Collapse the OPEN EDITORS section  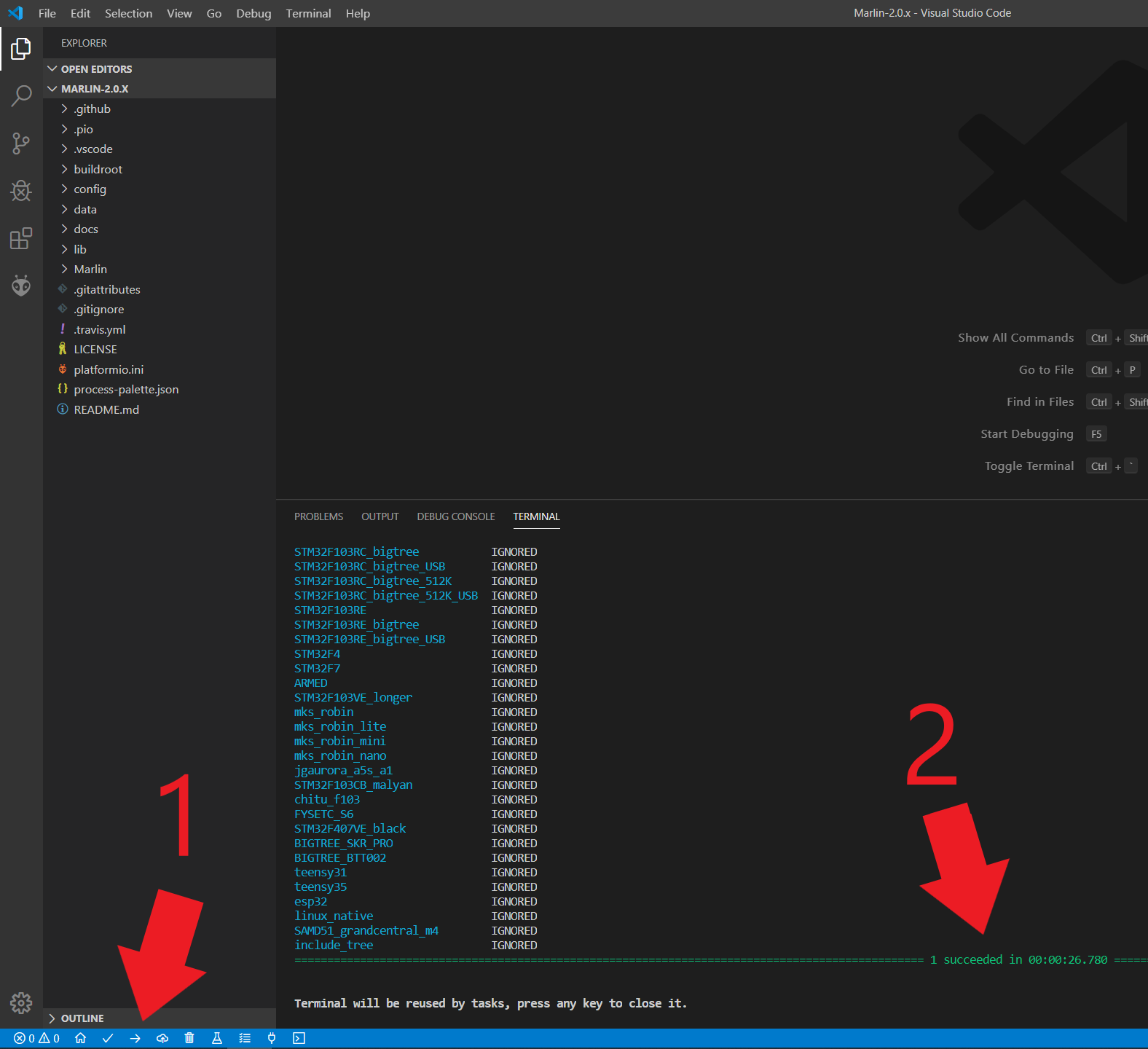160,69
